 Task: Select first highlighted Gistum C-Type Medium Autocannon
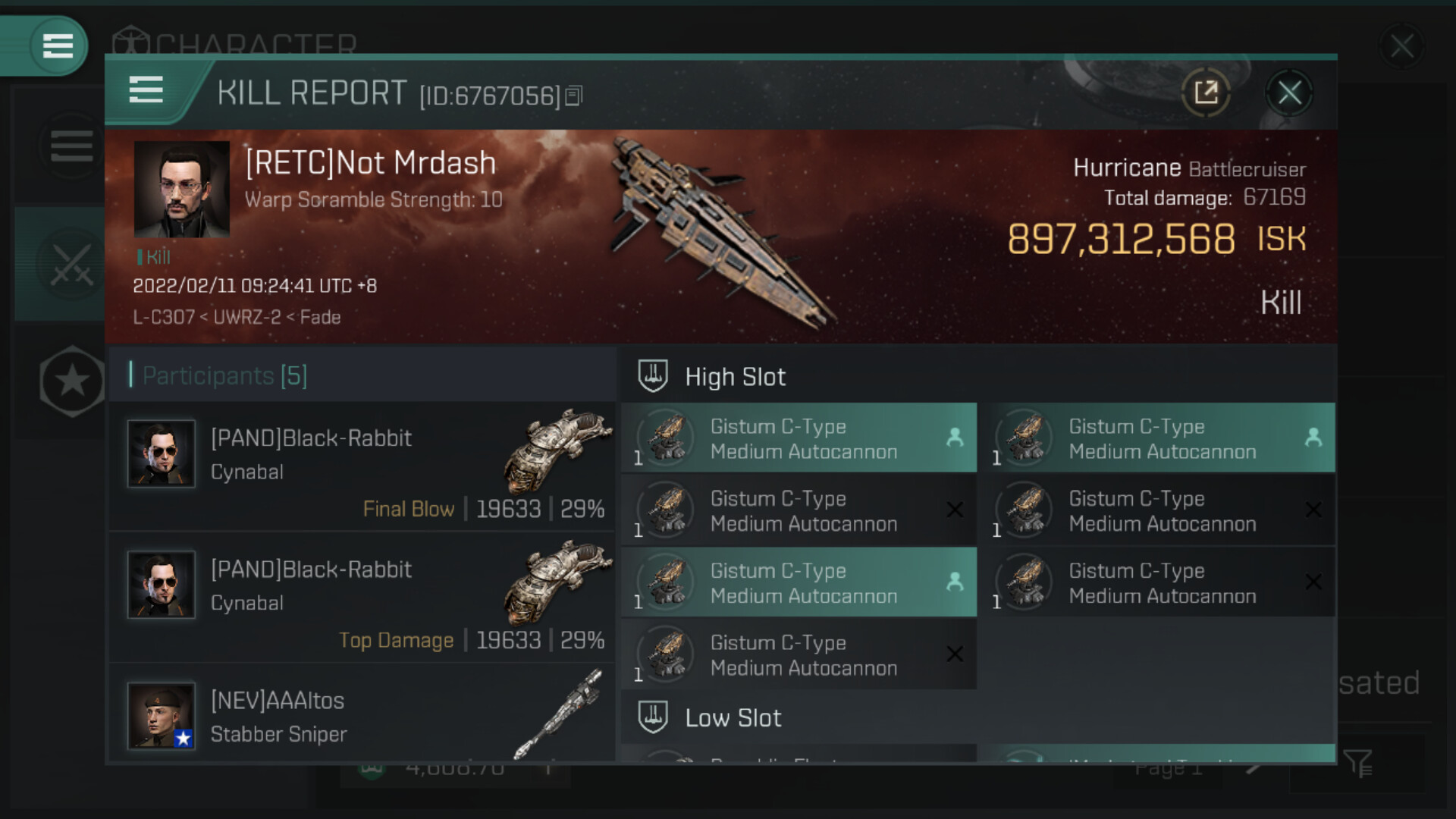coord(799,438)
